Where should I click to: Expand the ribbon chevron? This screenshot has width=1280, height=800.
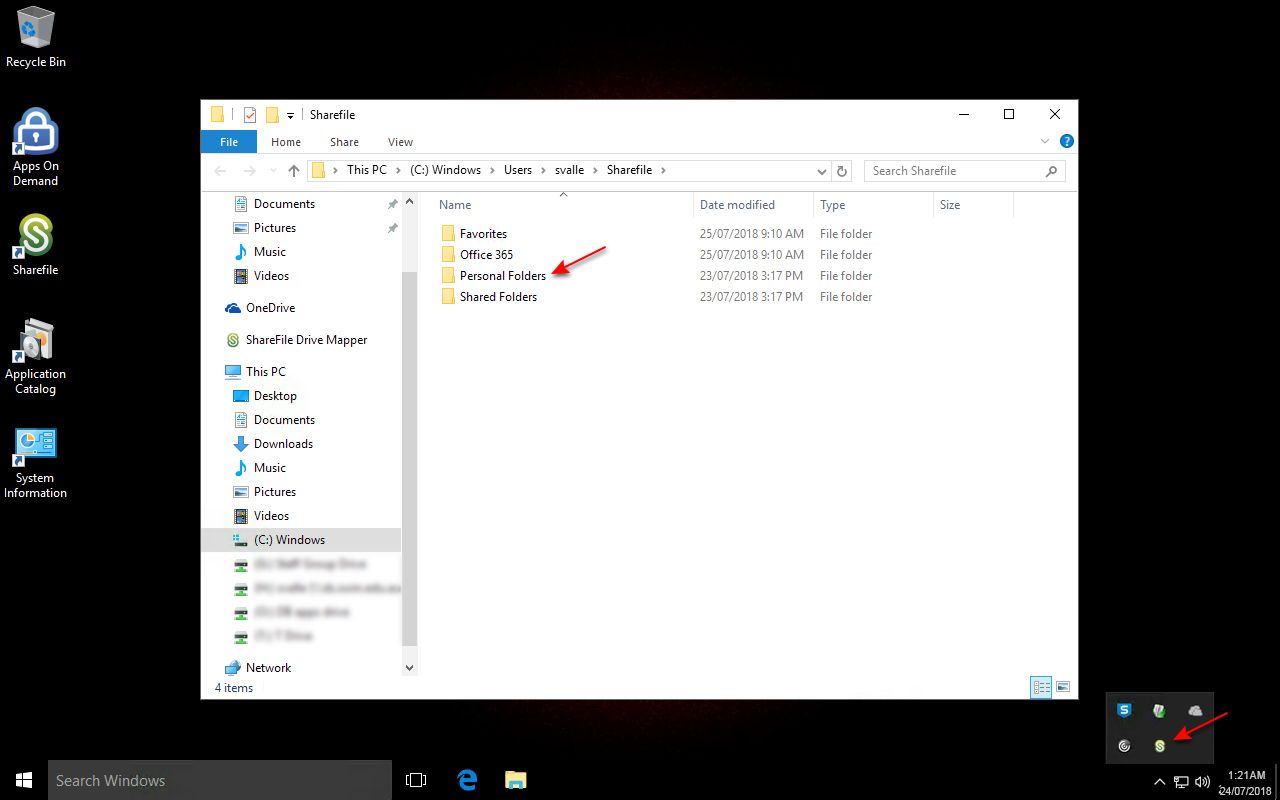1045,142
